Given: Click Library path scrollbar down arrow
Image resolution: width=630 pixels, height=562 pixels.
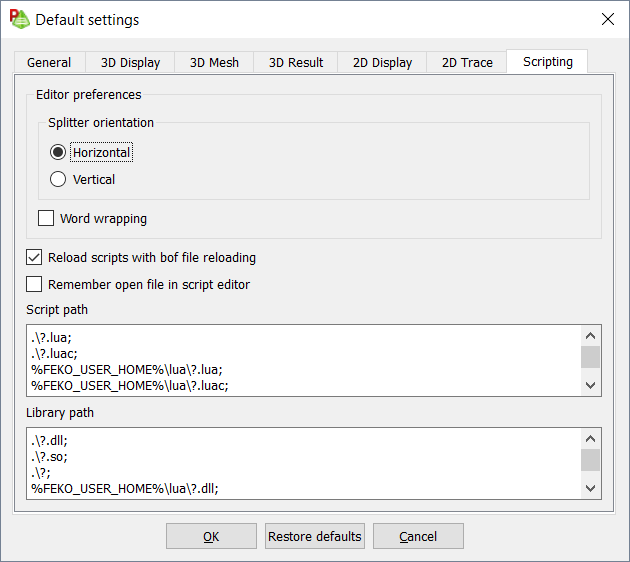Looking at the screenshot, I should pyautogui.click(x=590, y=488).
